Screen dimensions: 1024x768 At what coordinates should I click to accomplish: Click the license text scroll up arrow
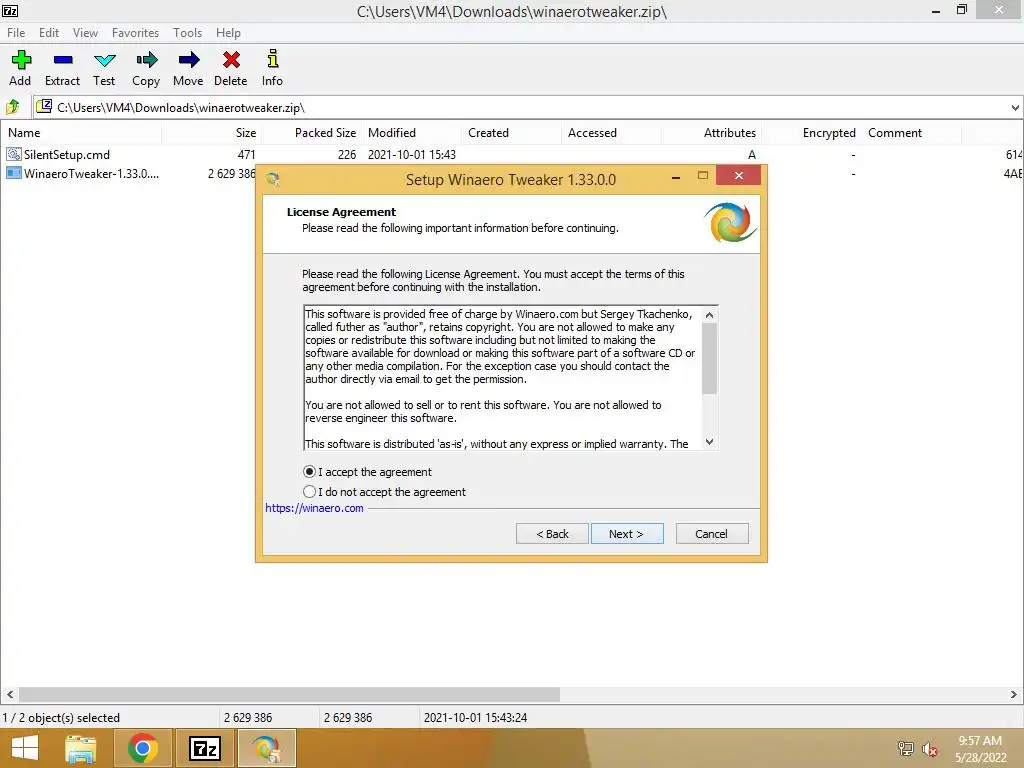click(709, 315)
